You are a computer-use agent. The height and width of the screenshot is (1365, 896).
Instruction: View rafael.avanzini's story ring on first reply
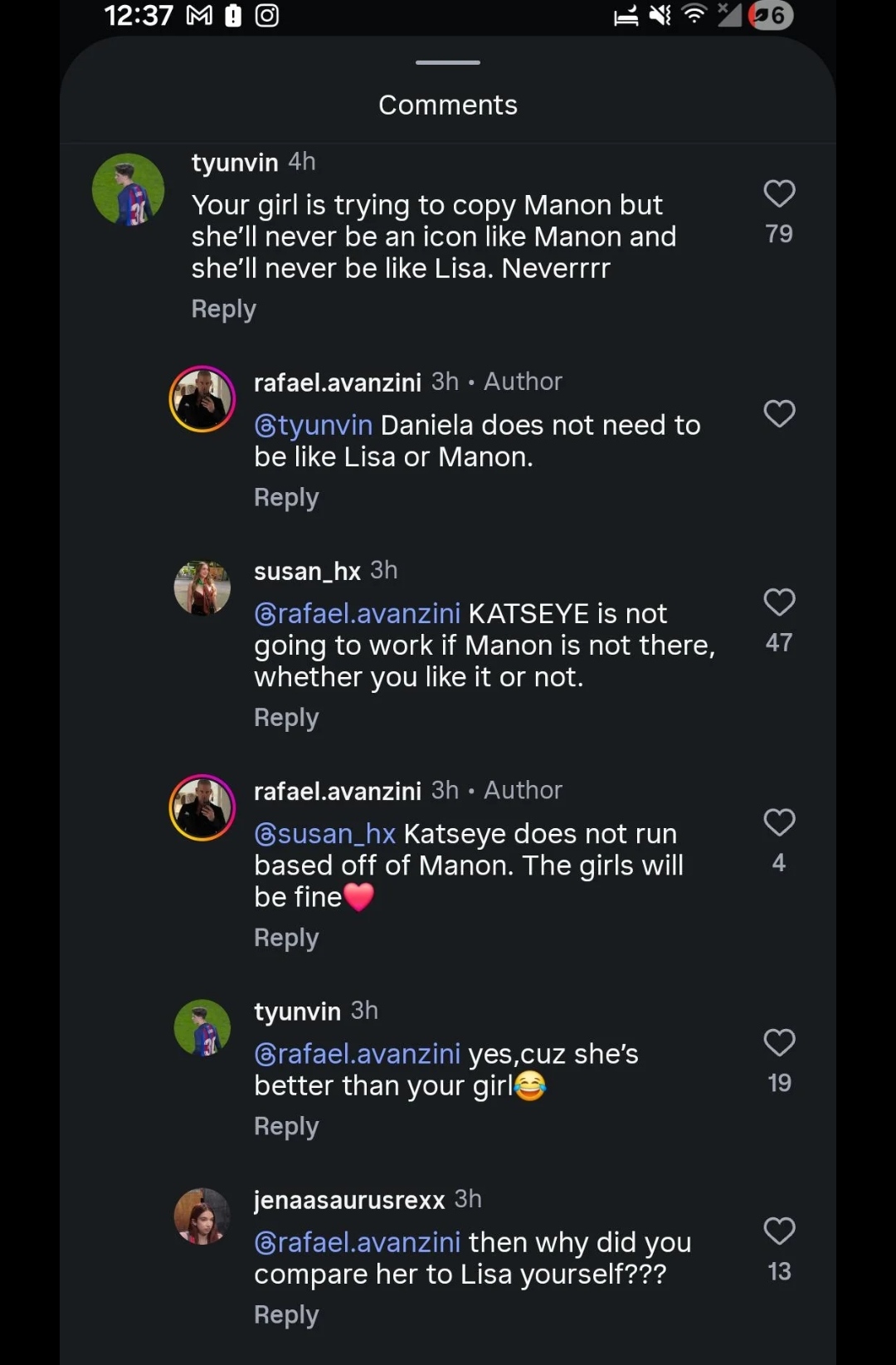[x=202, y=399]
